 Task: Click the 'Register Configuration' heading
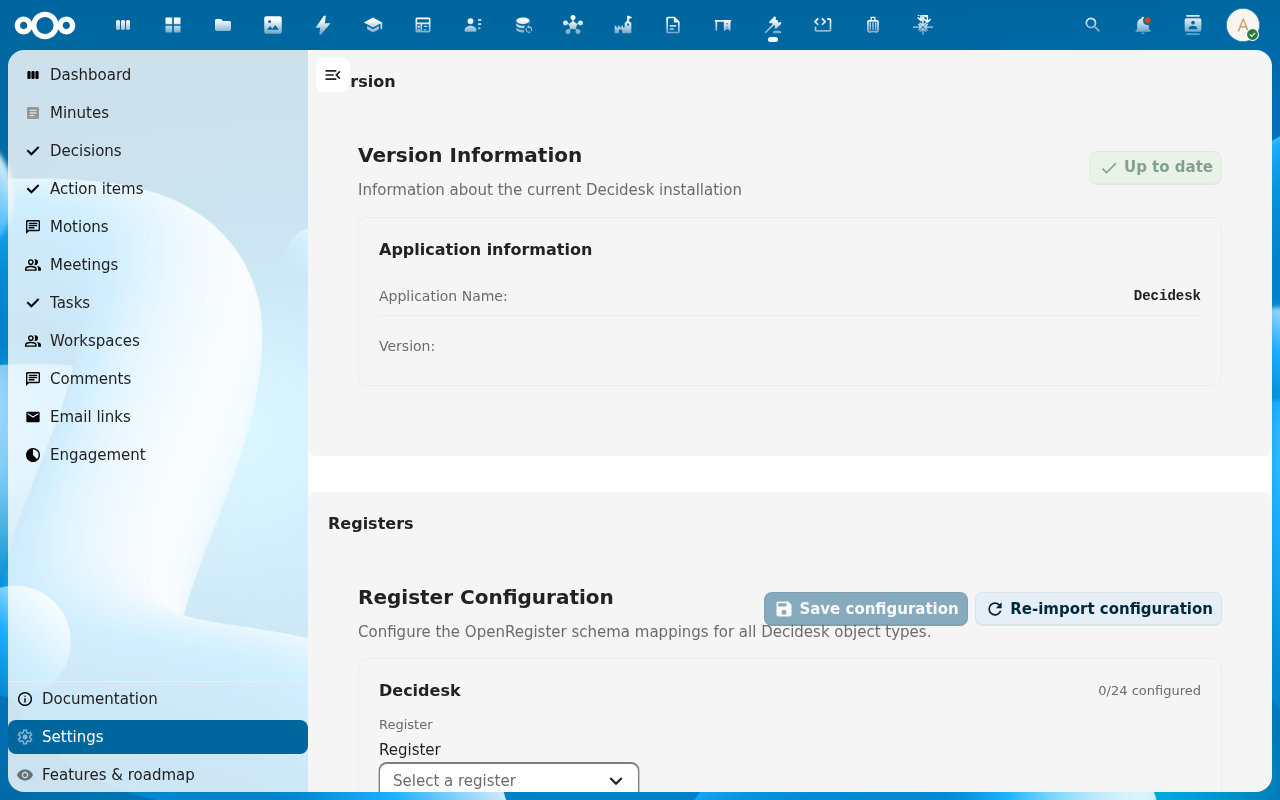[x=486, y=597]
